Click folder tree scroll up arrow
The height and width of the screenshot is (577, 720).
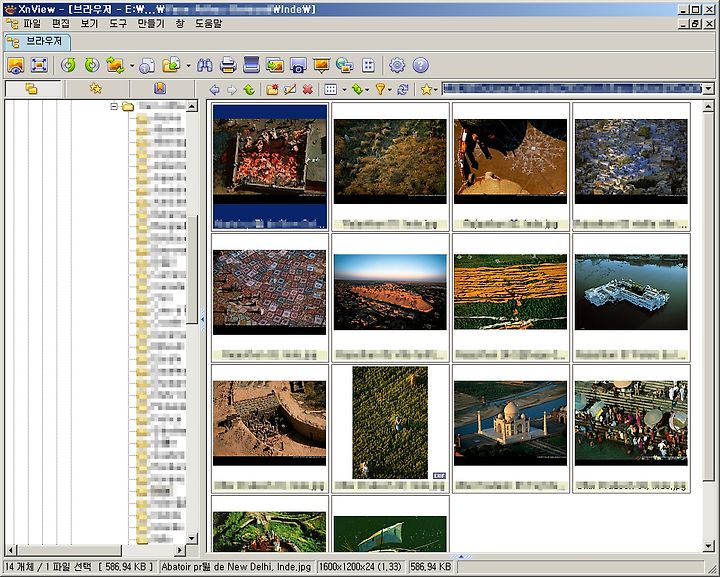point(192,106)
